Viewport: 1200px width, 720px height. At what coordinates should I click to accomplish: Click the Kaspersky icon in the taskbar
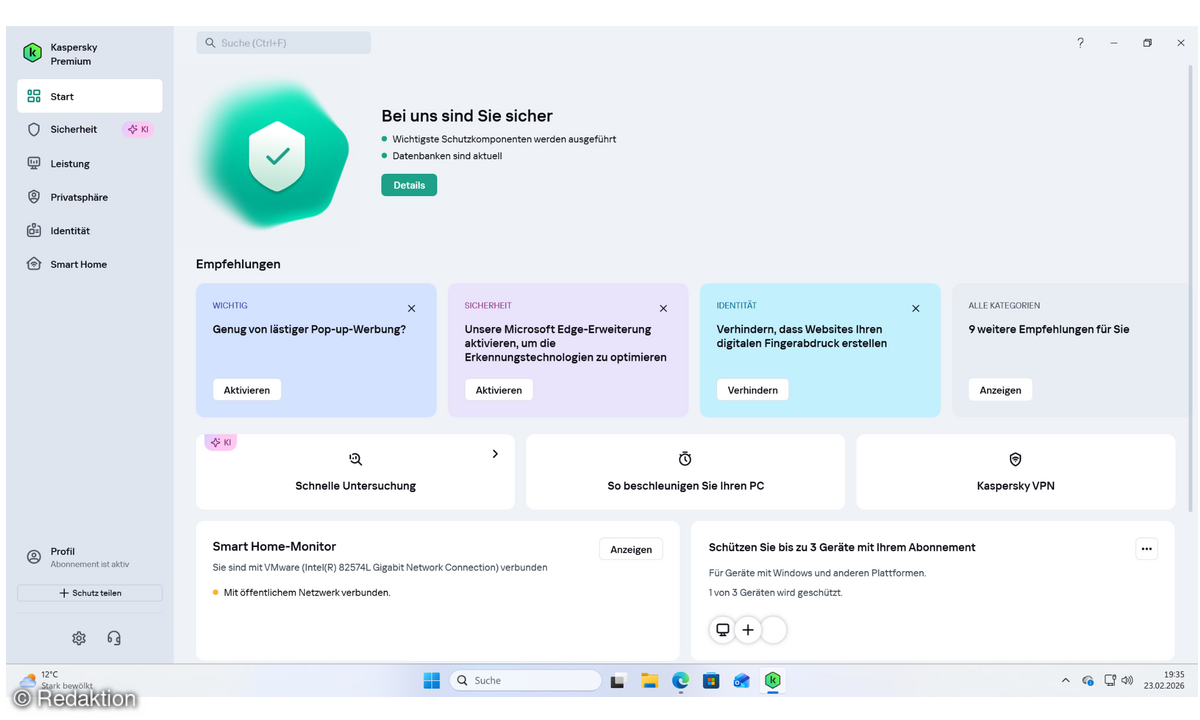coord(772,680)
